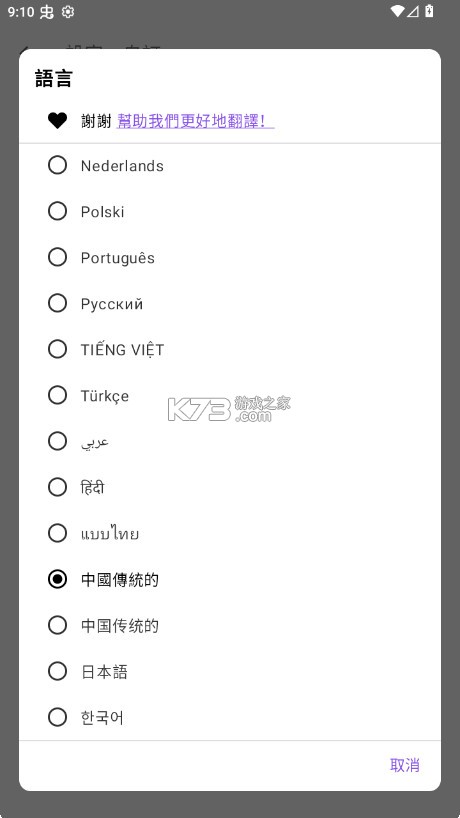460x818 pixels.
Task: Select the Thai แบบไทย option
Action: pyautogui.click(x=229, y=533)
